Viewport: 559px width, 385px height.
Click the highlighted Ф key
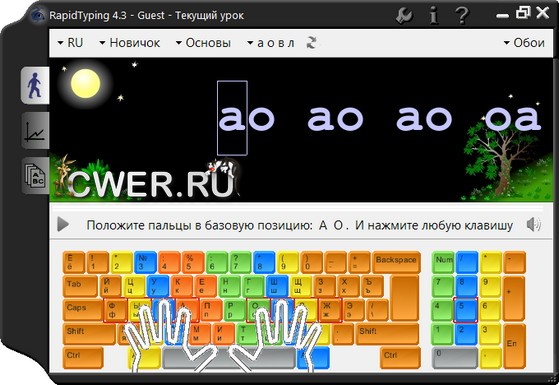(x=116, y=310)
